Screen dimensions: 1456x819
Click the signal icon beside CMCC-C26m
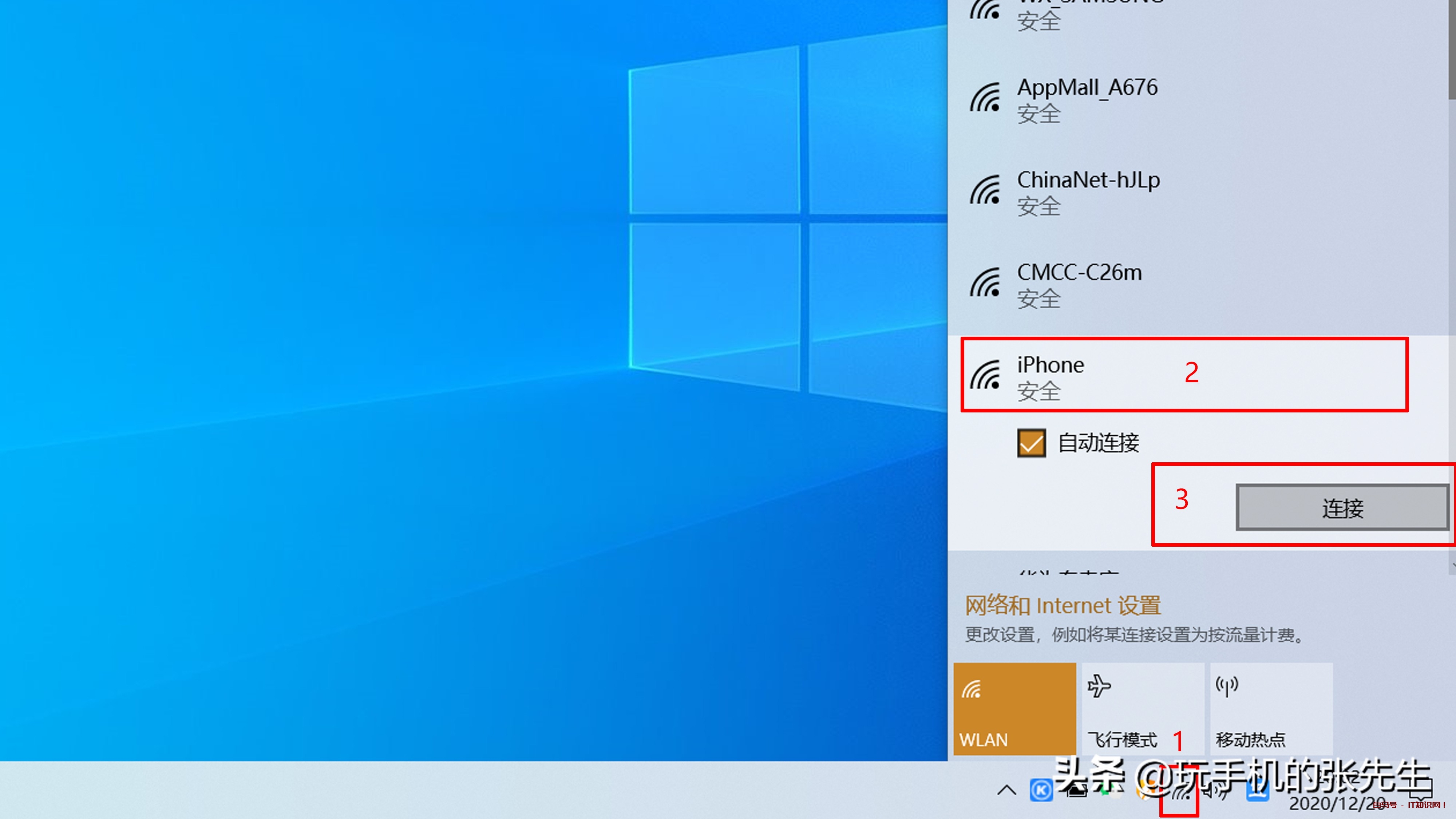[985, 283]
